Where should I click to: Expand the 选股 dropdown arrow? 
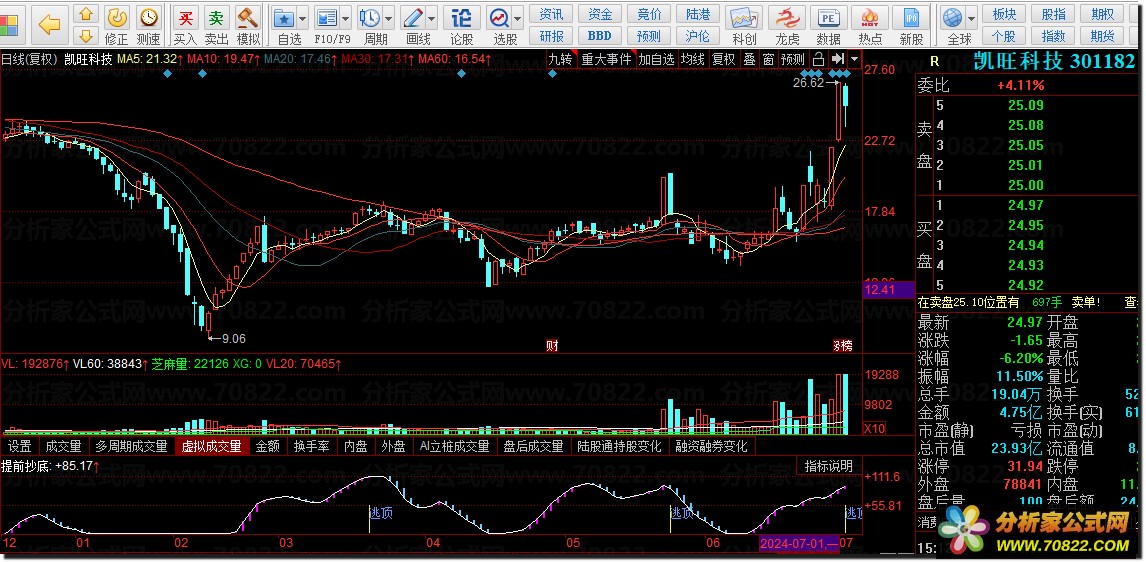(x=517, y=19)
